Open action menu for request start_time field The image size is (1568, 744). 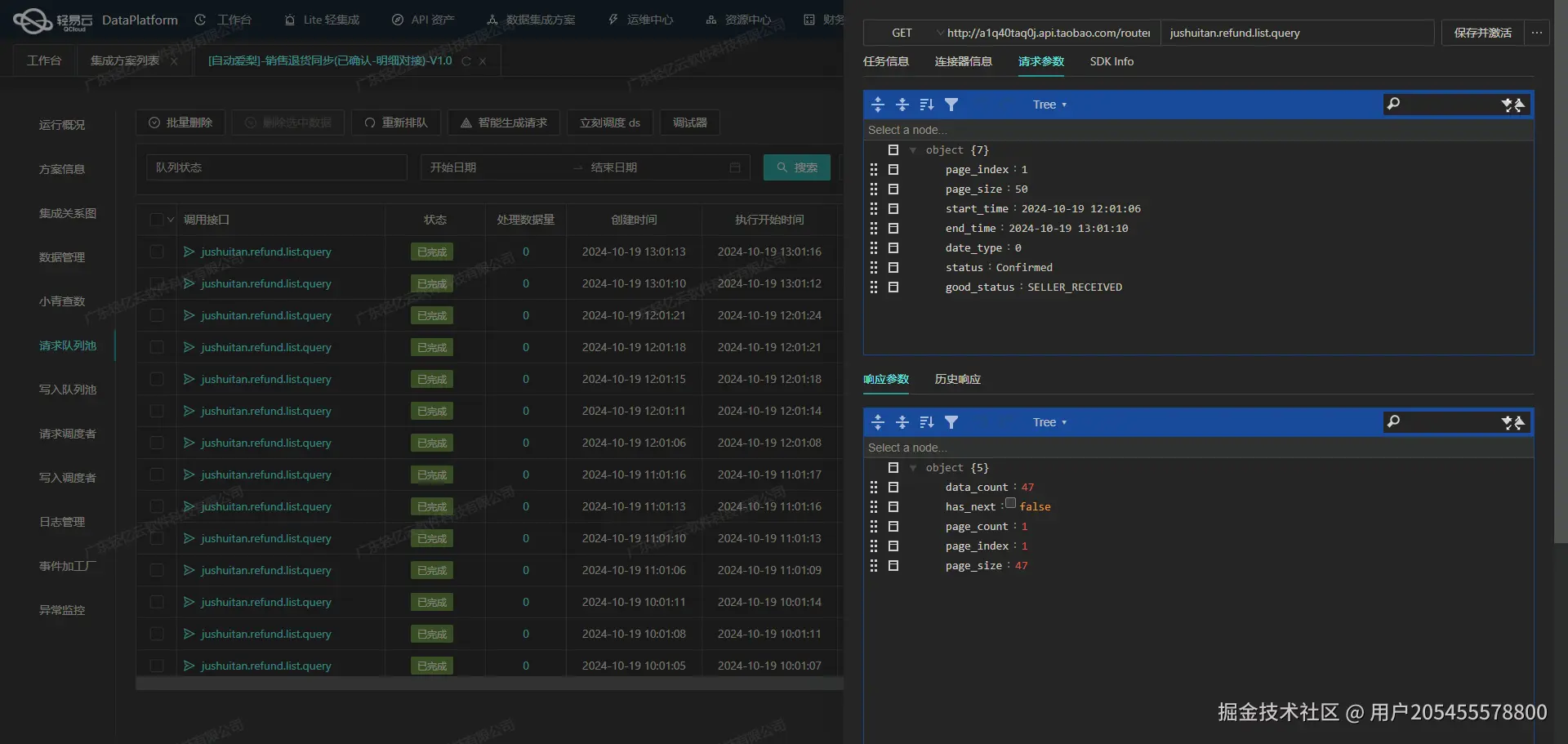point(893,209)
